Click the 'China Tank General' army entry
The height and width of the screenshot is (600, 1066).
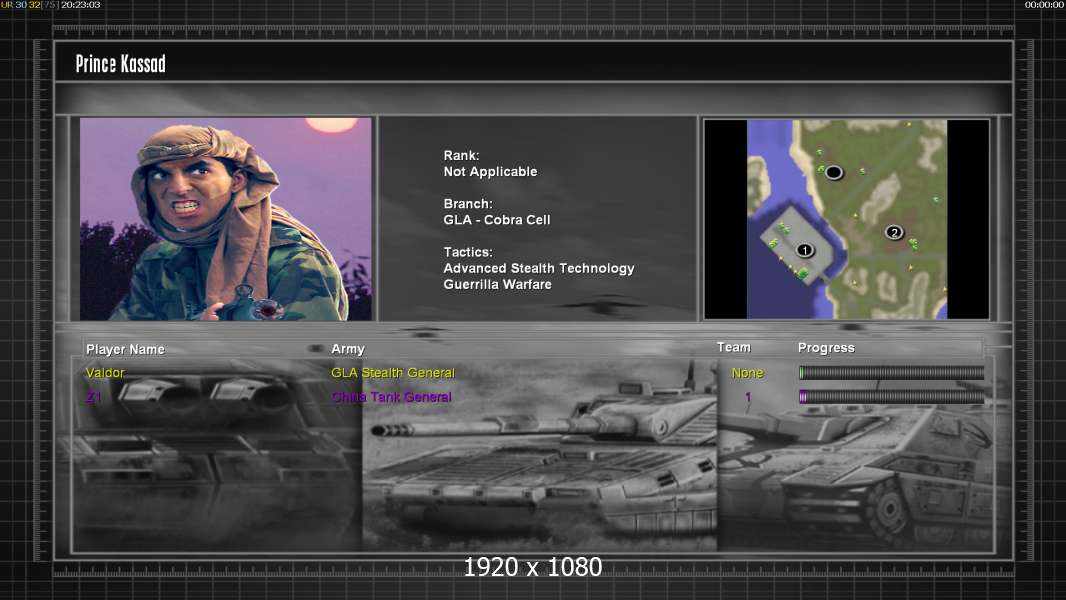tap(392, 398)
